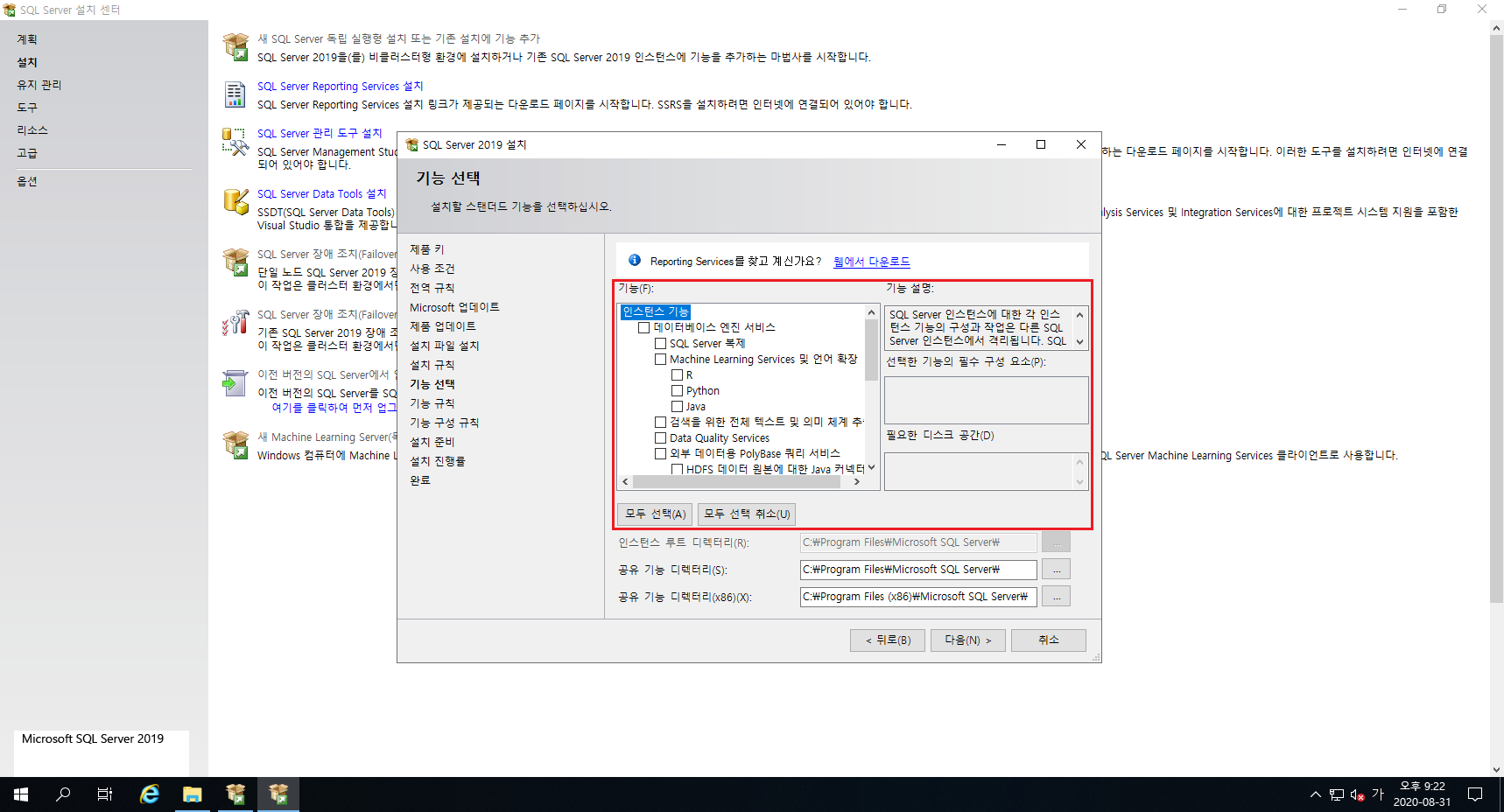Viewport: 1504px width, 812px height.
Task: Enable Machine Learning Services 및 언어 확장 checkbox
Action: pos(661,359)
